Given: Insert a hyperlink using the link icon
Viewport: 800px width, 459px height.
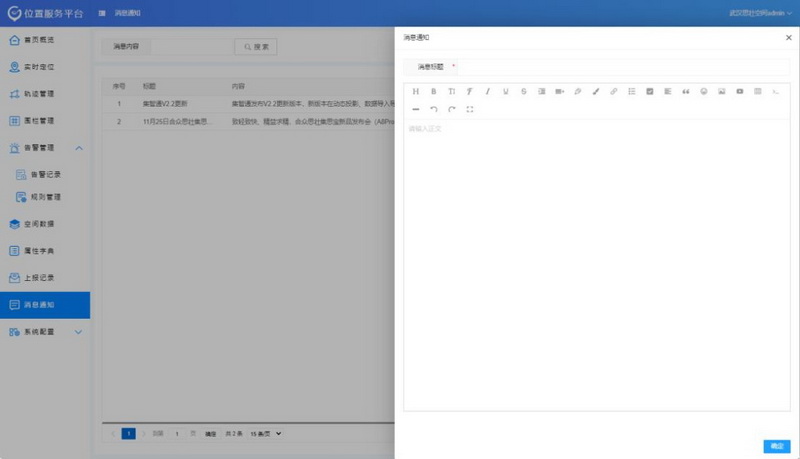Looking at the screenshot, I should click(614, 92).
